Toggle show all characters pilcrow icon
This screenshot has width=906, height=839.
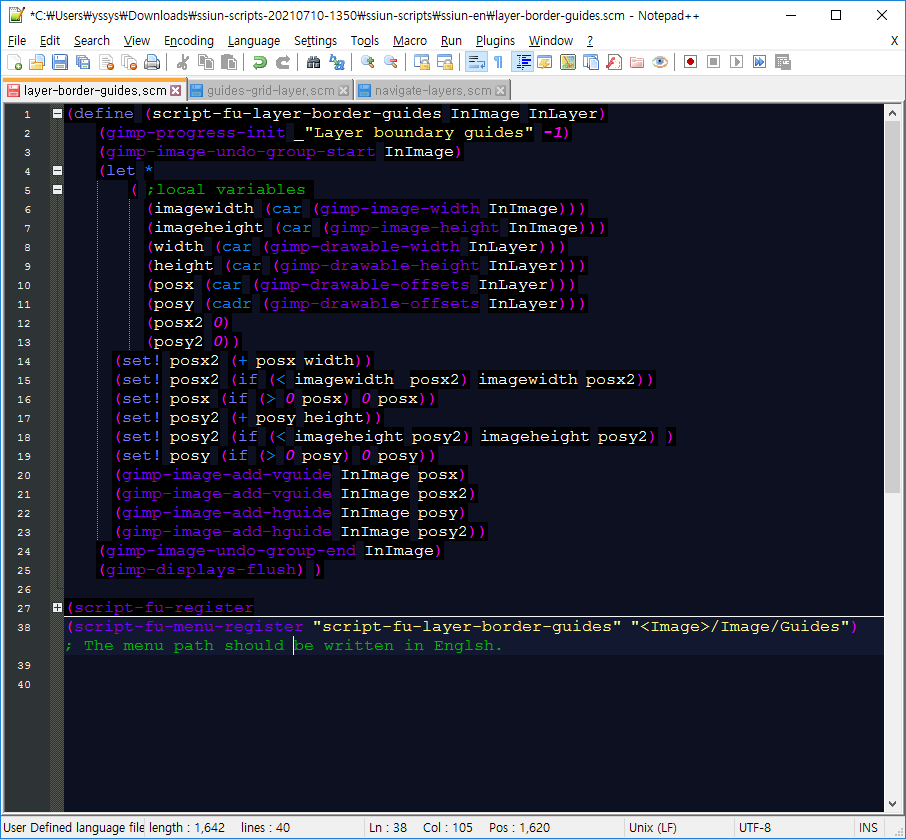tap(498, 62)
